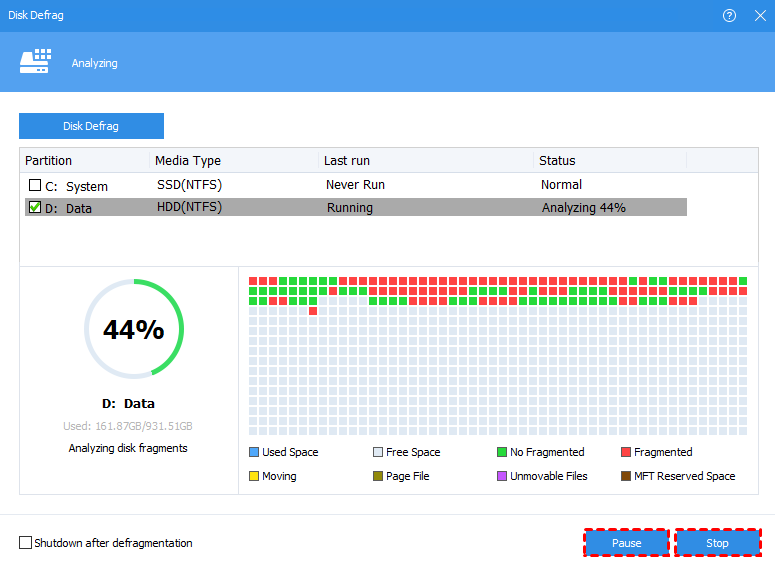Click the blue Used Space legend swatch
Viewport: 775px width, 566px height.
tap(254, 452)
